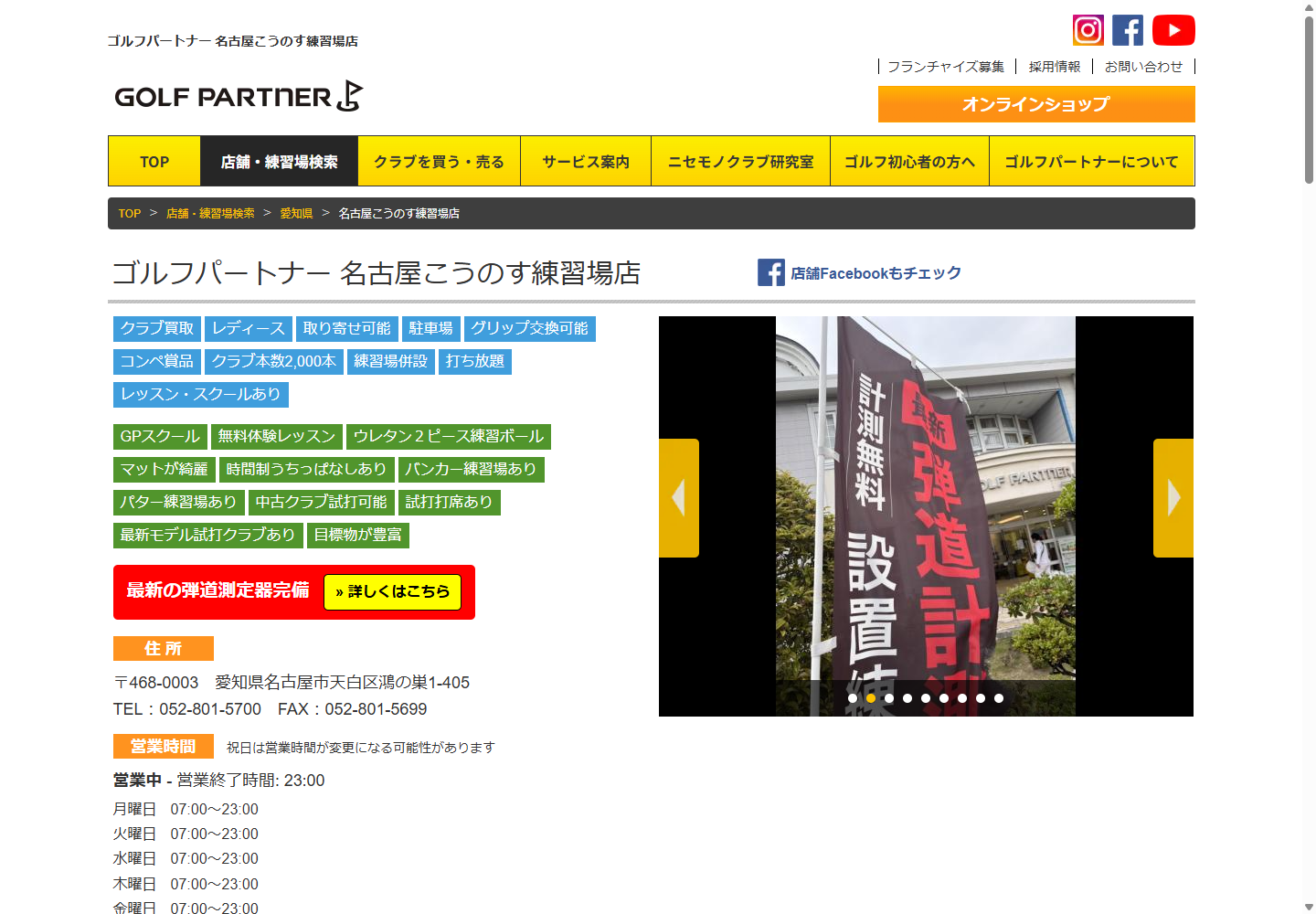Click the レッスン・スクールあり blue tag
Image resolution: width=1316 pixels, height=914 pixels.
tap(201, 395)
